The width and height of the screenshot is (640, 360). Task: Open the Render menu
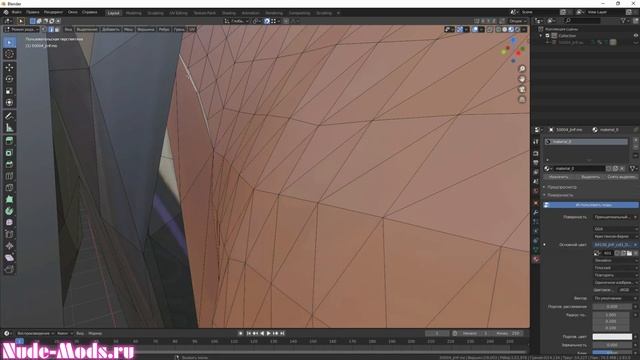pos(53,12)
